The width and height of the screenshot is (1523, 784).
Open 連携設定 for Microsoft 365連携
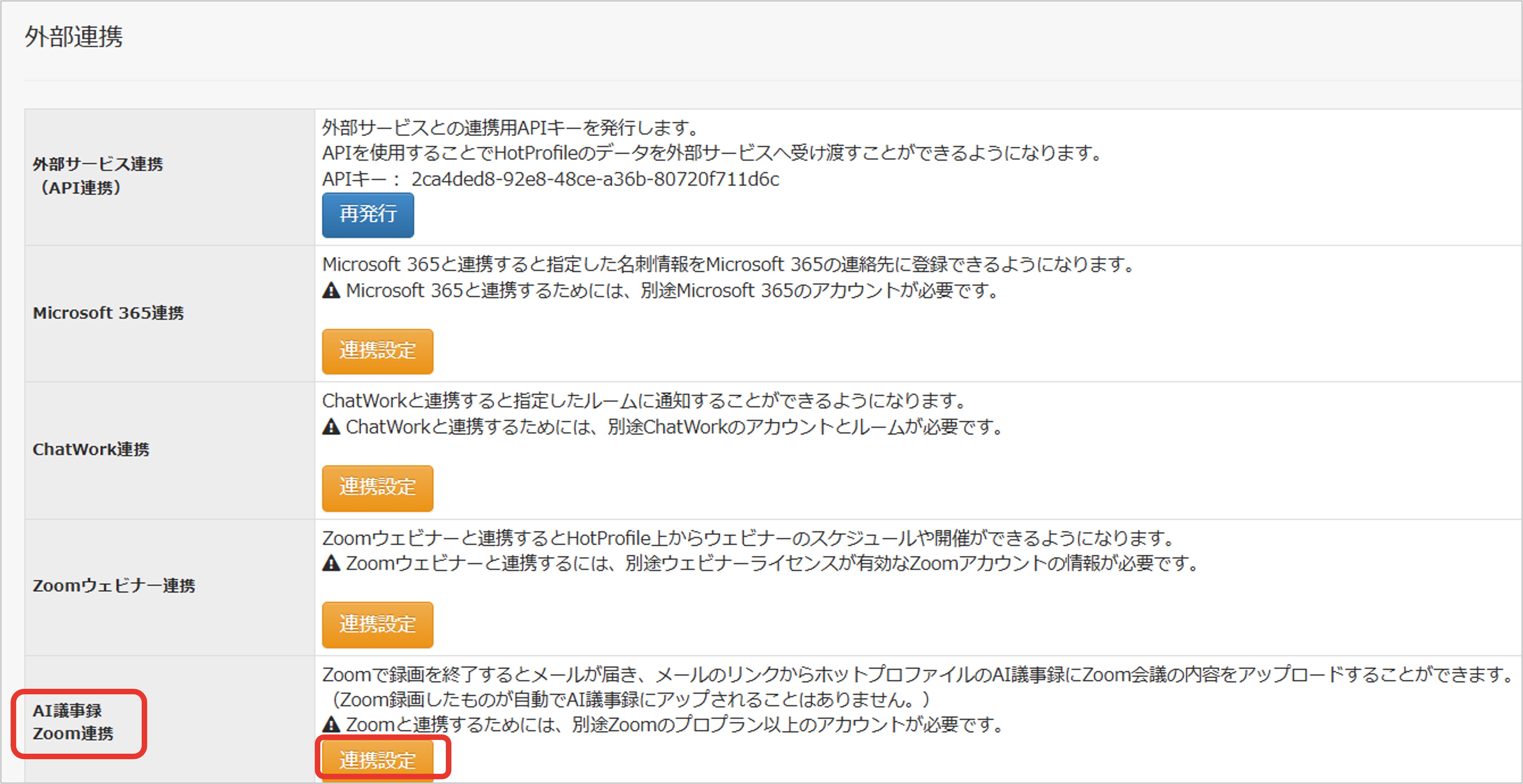(x=377, y=352)
